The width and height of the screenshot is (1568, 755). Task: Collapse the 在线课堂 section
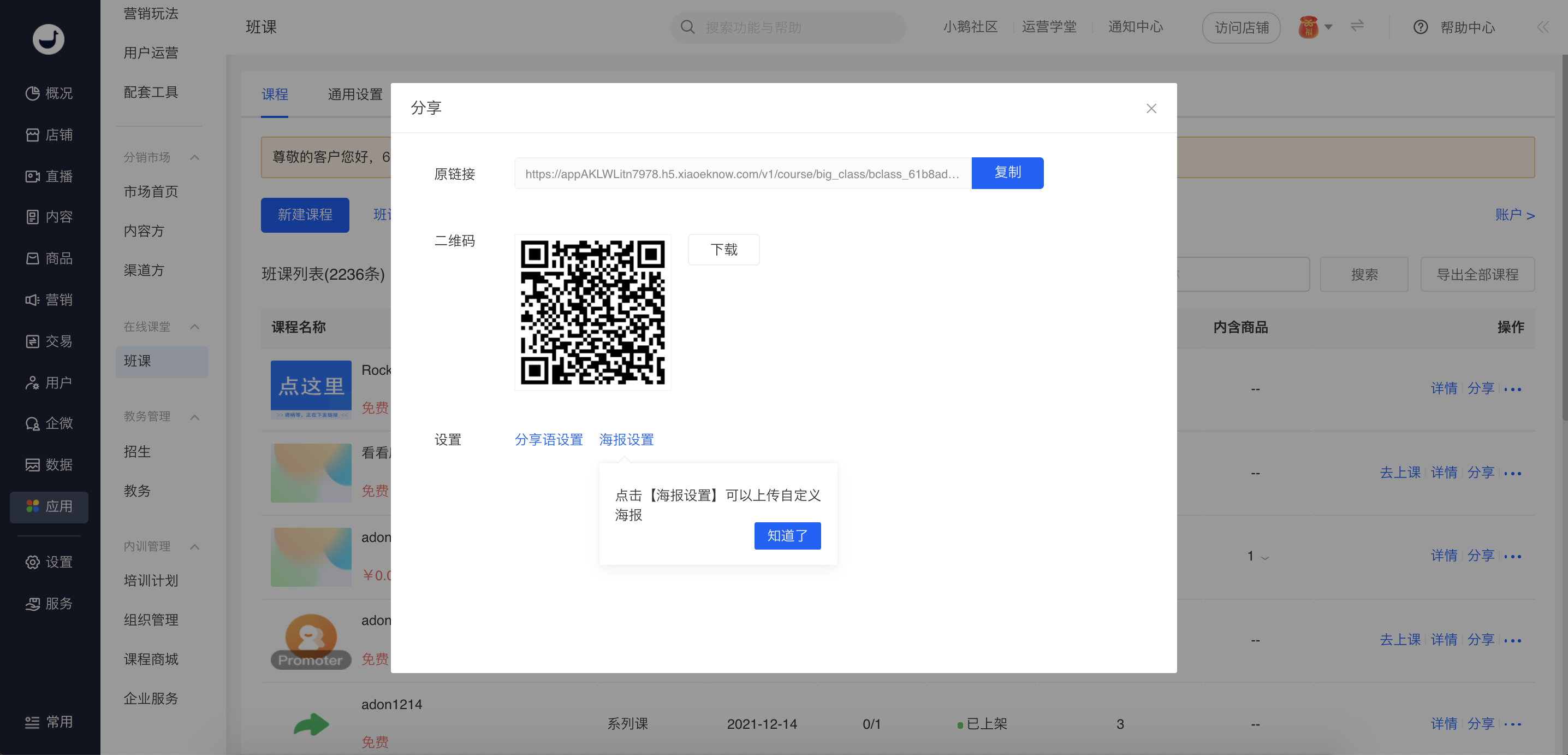click(x=195, y=327)
